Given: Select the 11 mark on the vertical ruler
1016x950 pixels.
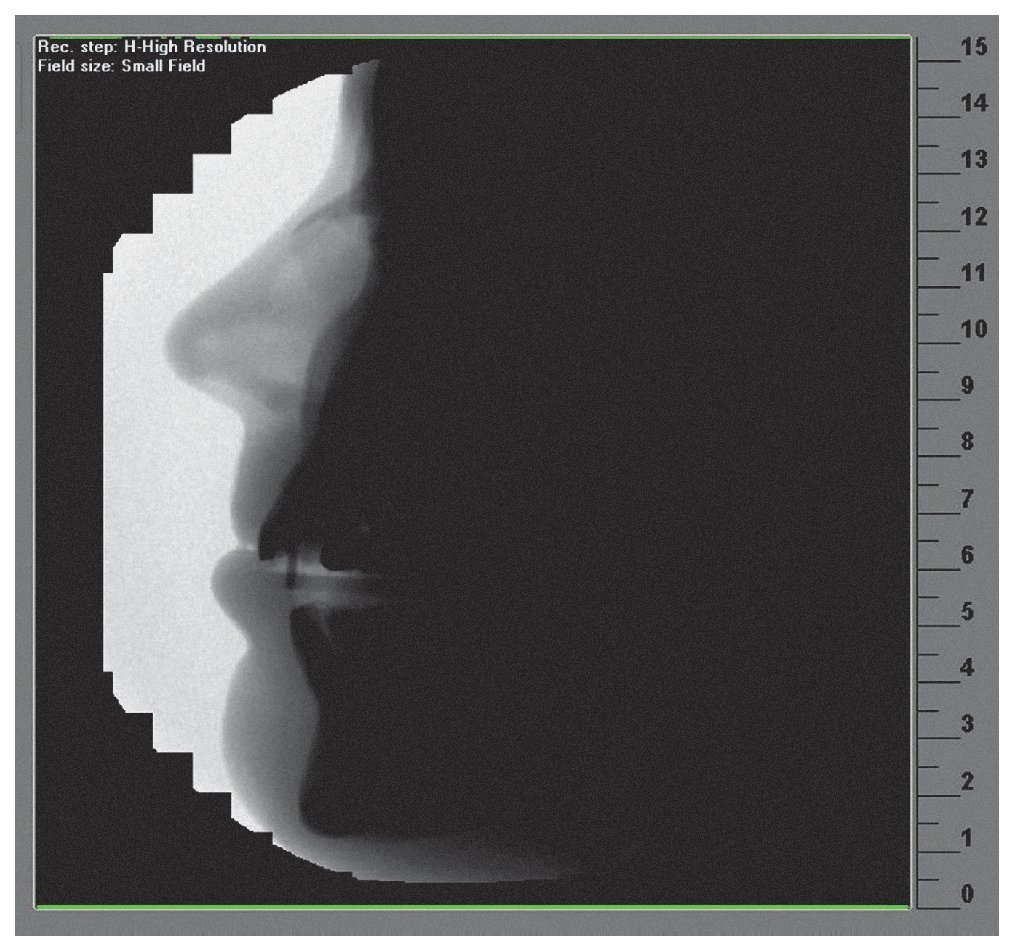Looking at the screenshot, I should [x=971, y=273].
